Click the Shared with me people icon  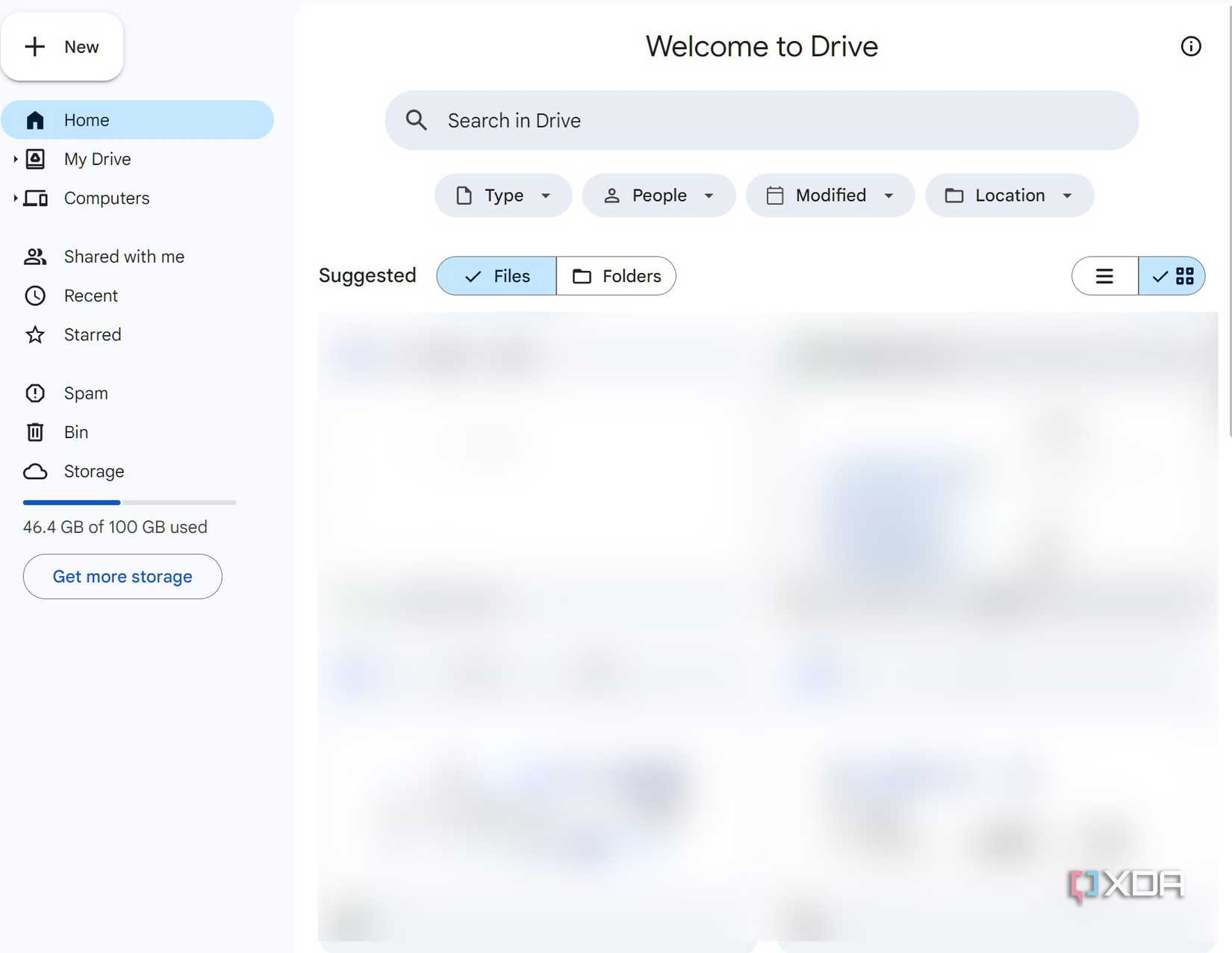click(x=35, y=257)
